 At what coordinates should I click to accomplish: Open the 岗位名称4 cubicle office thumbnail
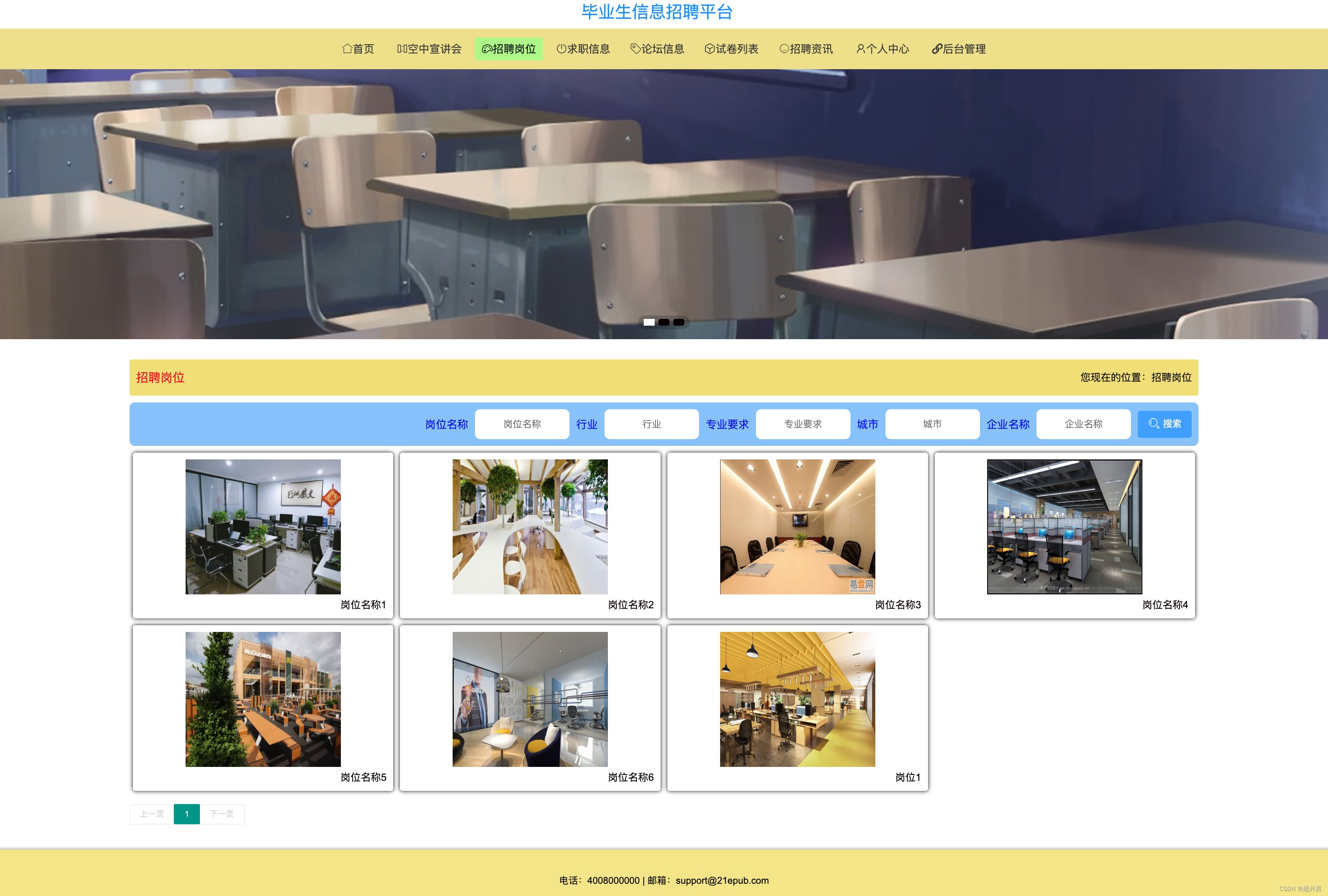pyautogui.click(x=1065, y=527)
